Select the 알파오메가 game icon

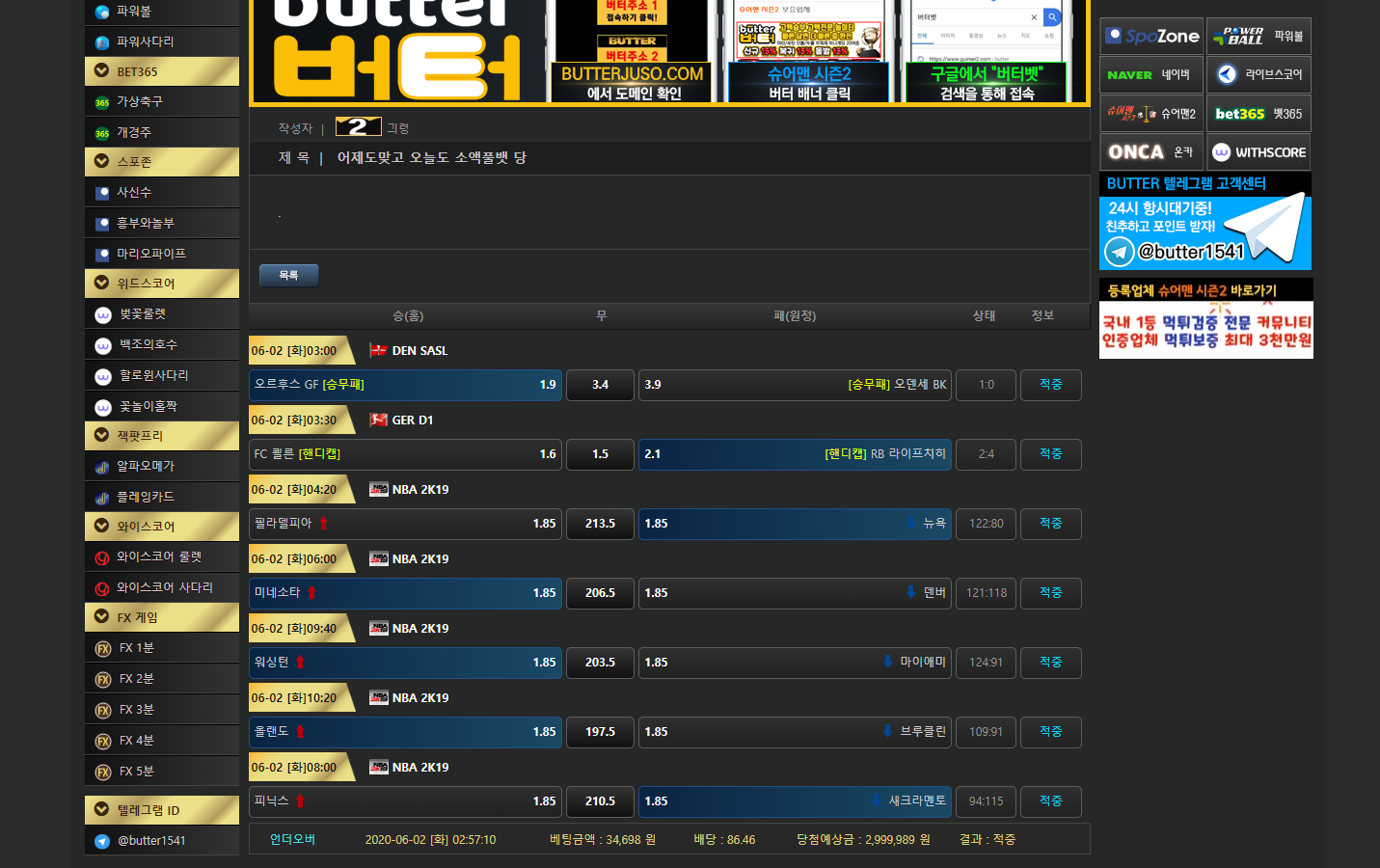click(102, 467)
